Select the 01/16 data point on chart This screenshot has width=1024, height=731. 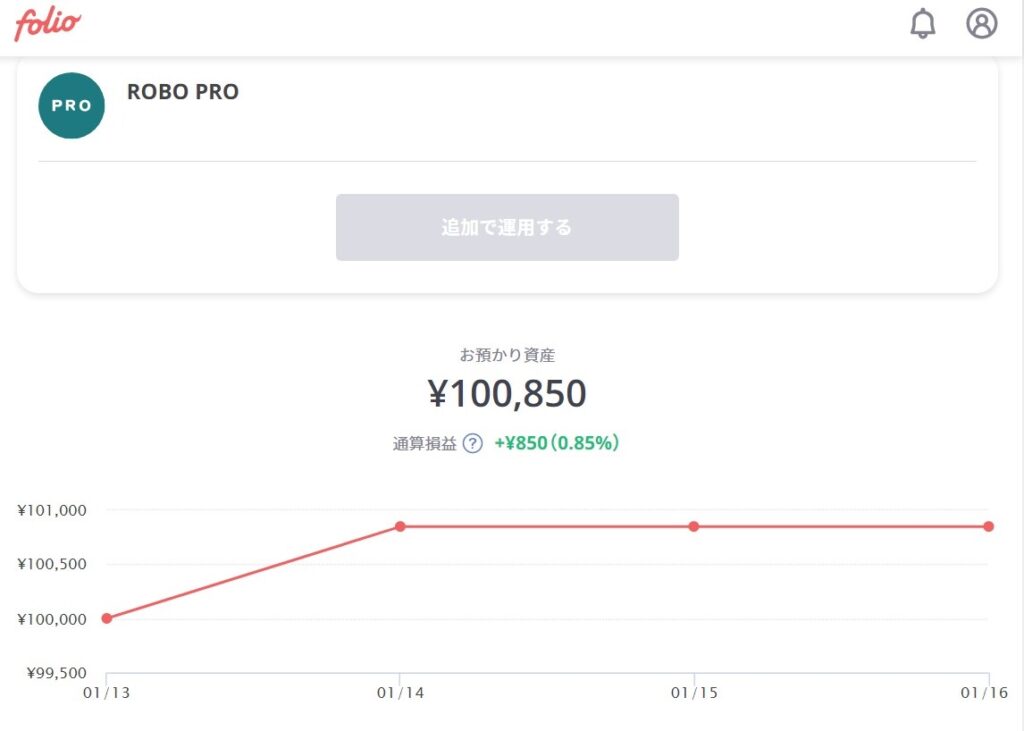click(989, 527)
